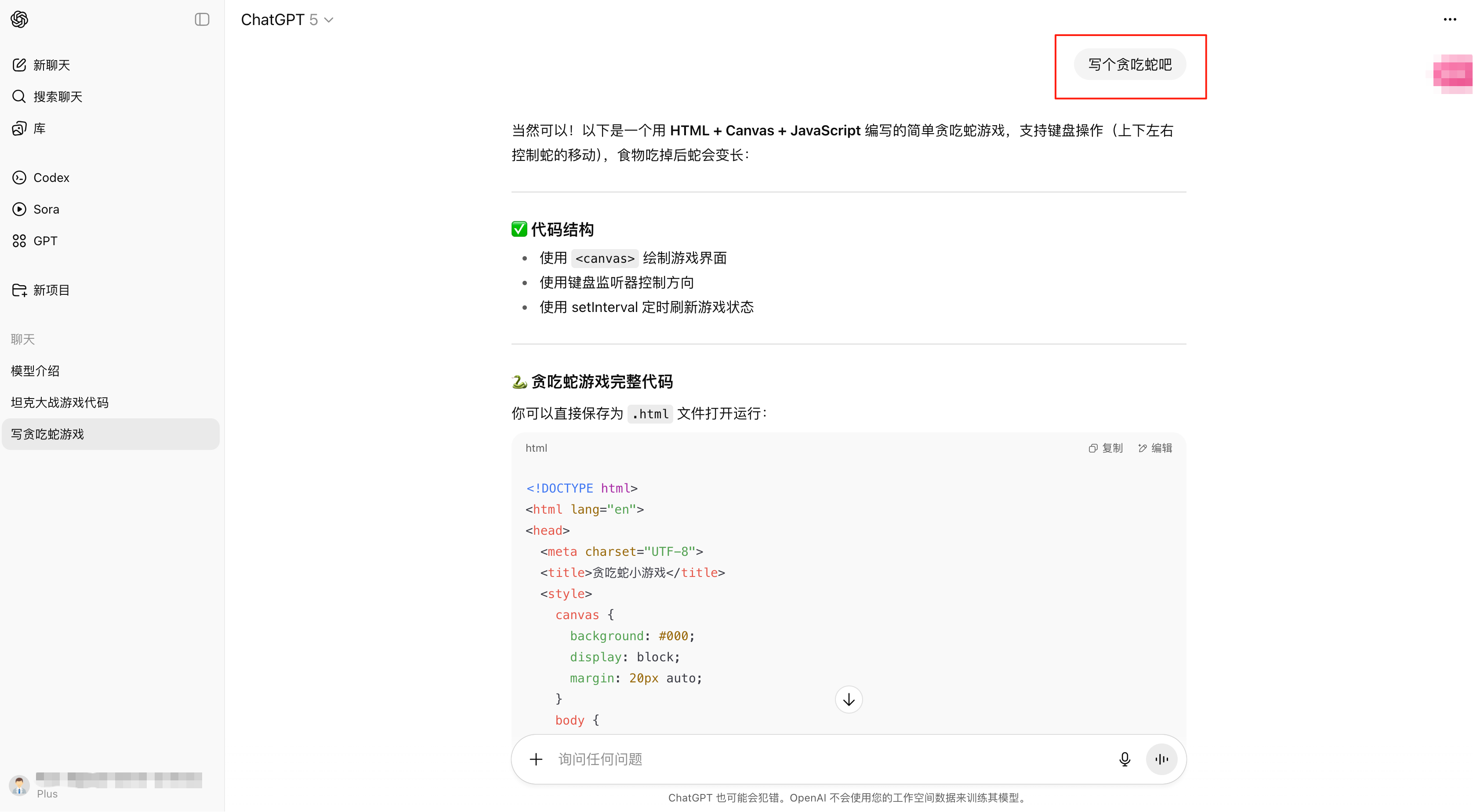Edit the code block via 编辑
Viewport: 1473px width, 812px height.
coord(1154,448)
